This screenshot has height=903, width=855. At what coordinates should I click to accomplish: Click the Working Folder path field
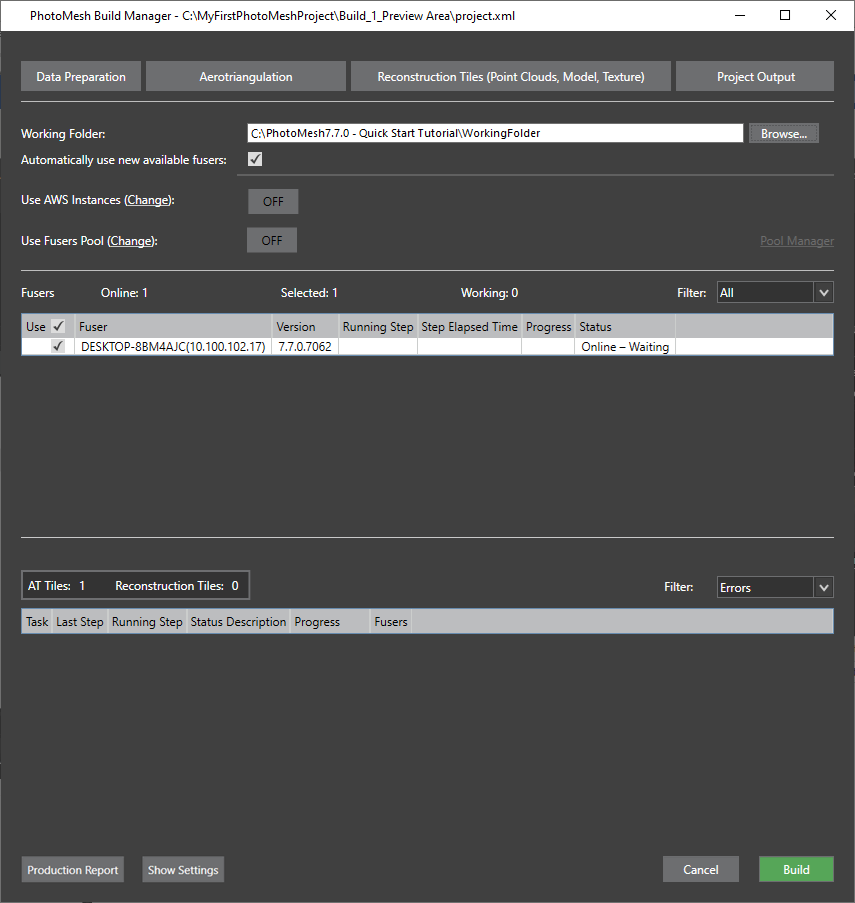click(495, 133)
